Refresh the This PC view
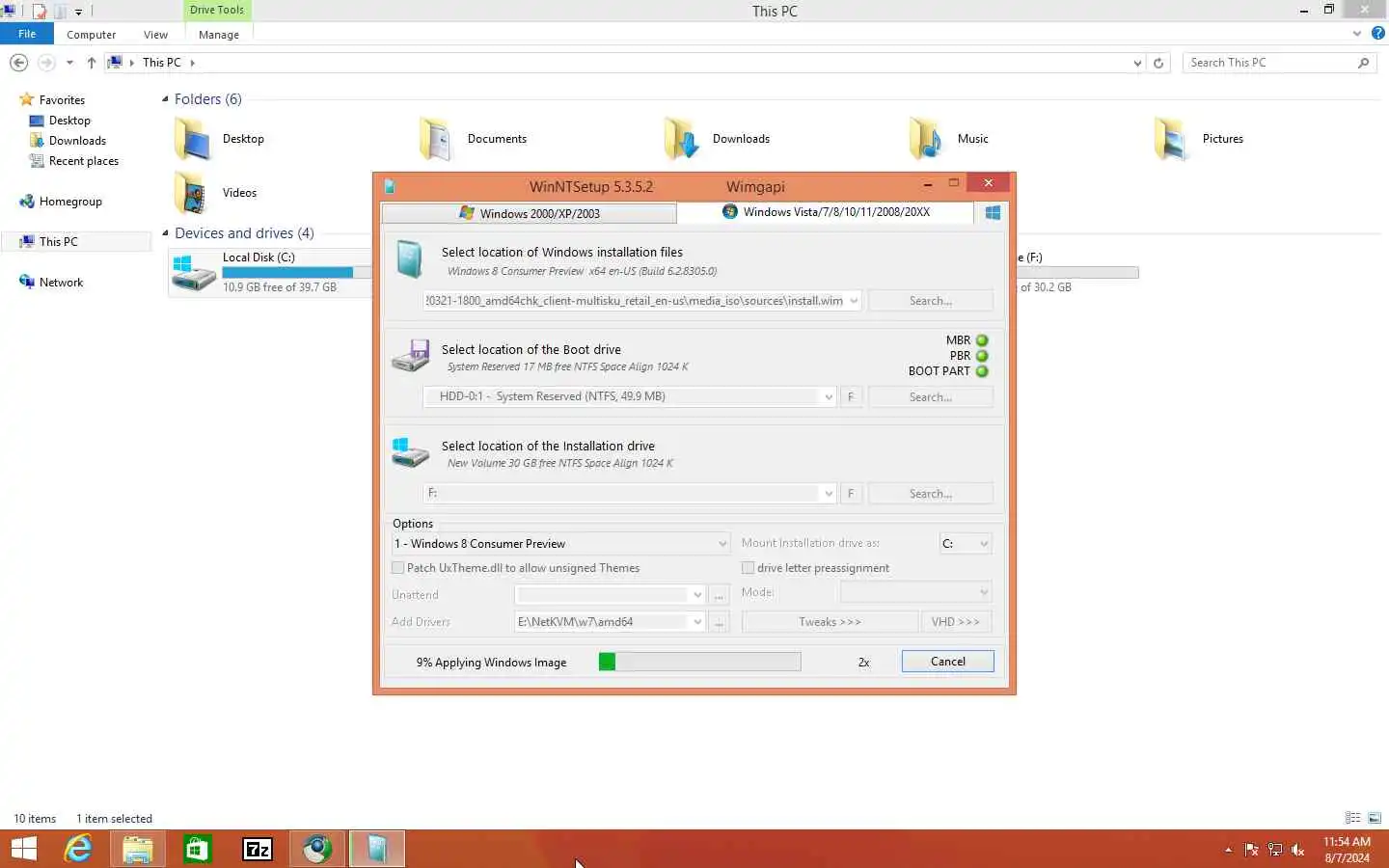 click(1158, 63)
